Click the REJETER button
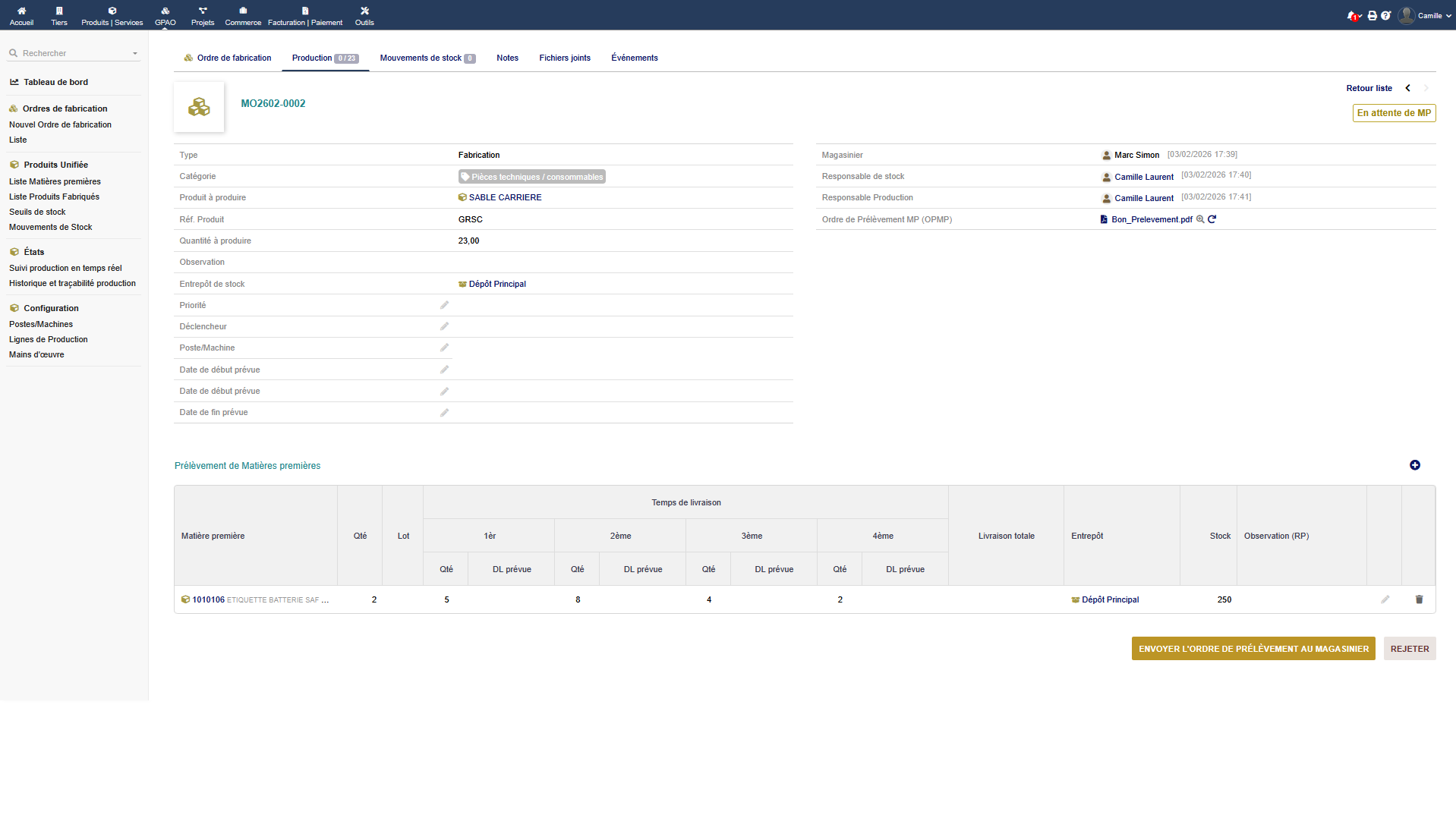The image size is (1456, 818). [1409, 649]
